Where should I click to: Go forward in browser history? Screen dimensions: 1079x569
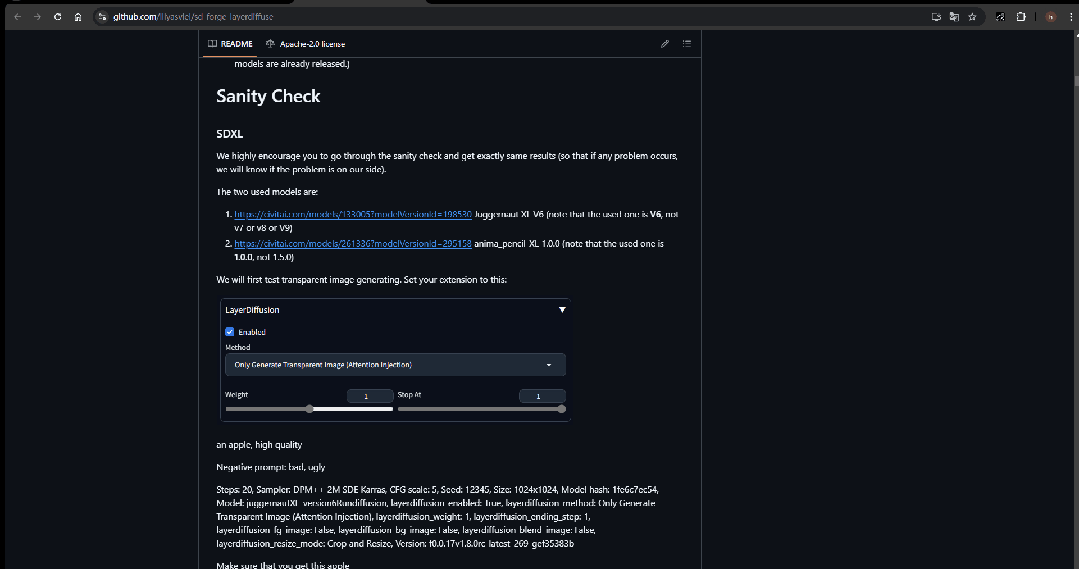[37, 17]
